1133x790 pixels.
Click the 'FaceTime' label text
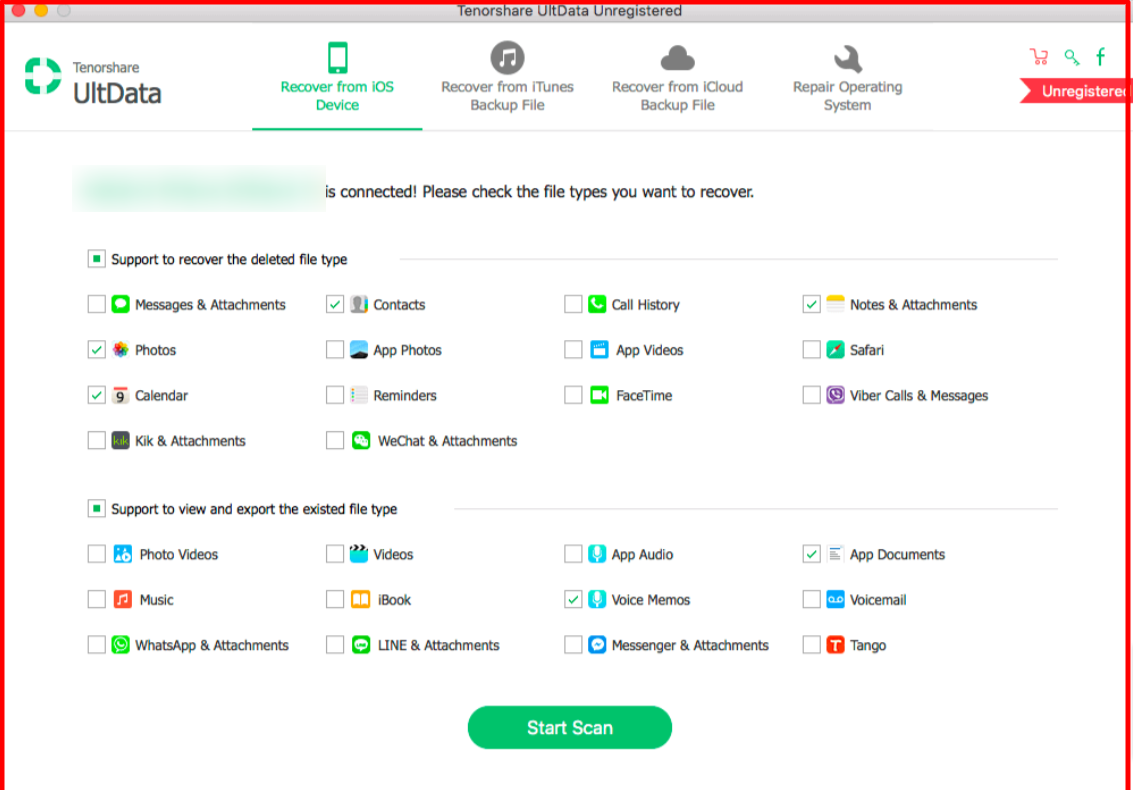[644, 395]
